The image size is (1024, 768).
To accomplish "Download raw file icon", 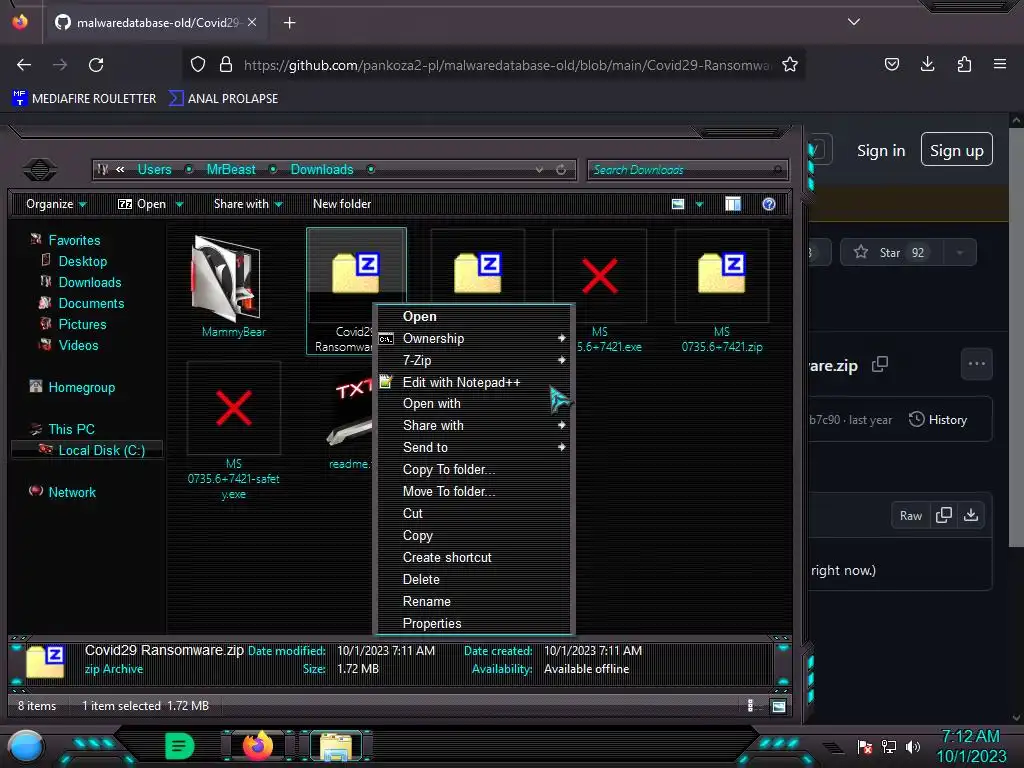I will (x=971, y=515).
